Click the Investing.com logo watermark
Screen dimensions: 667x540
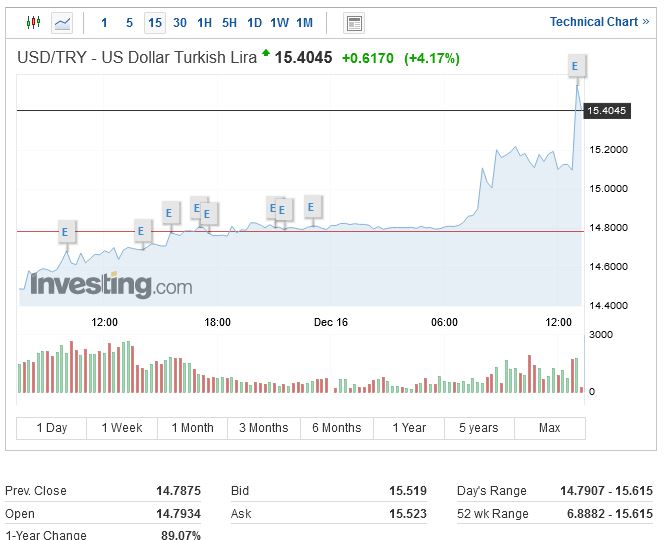coord(111,285)
